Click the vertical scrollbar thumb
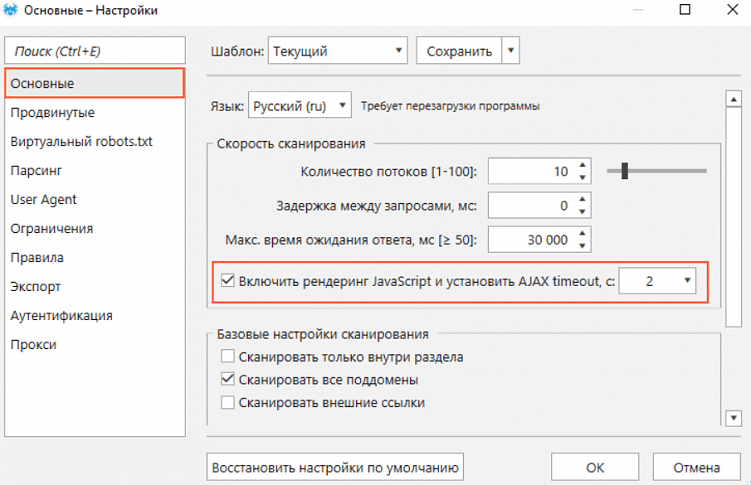Viewport: 751px width, 485px height. coord(733,217)
